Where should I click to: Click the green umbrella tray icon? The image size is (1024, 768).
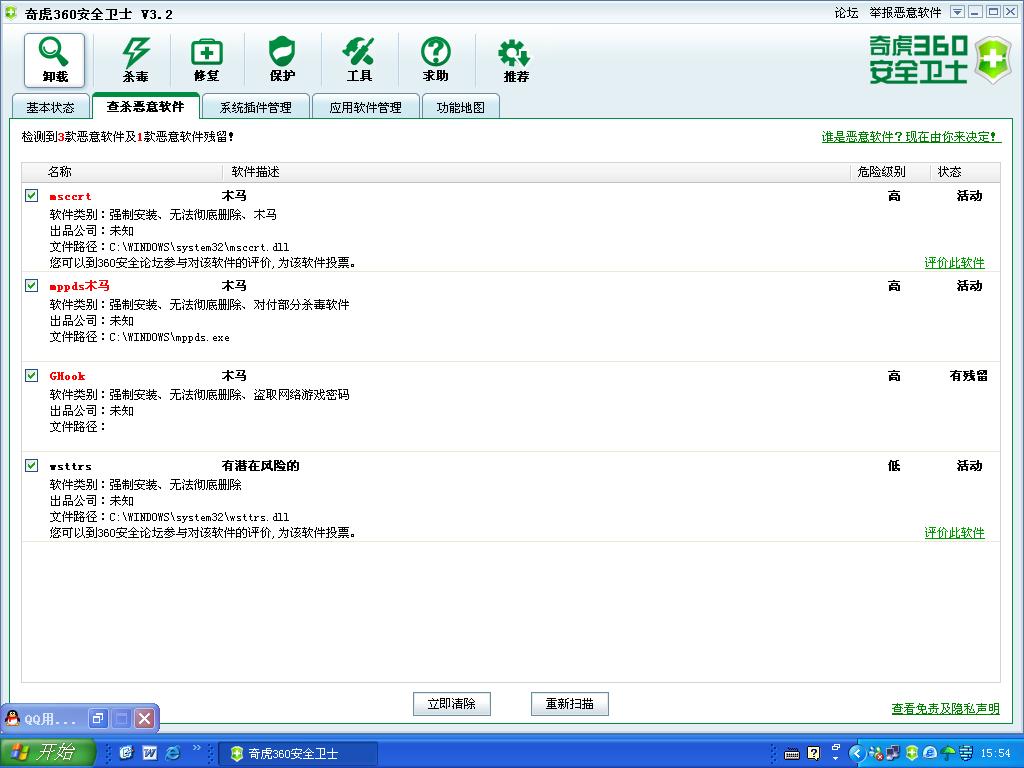948,754
